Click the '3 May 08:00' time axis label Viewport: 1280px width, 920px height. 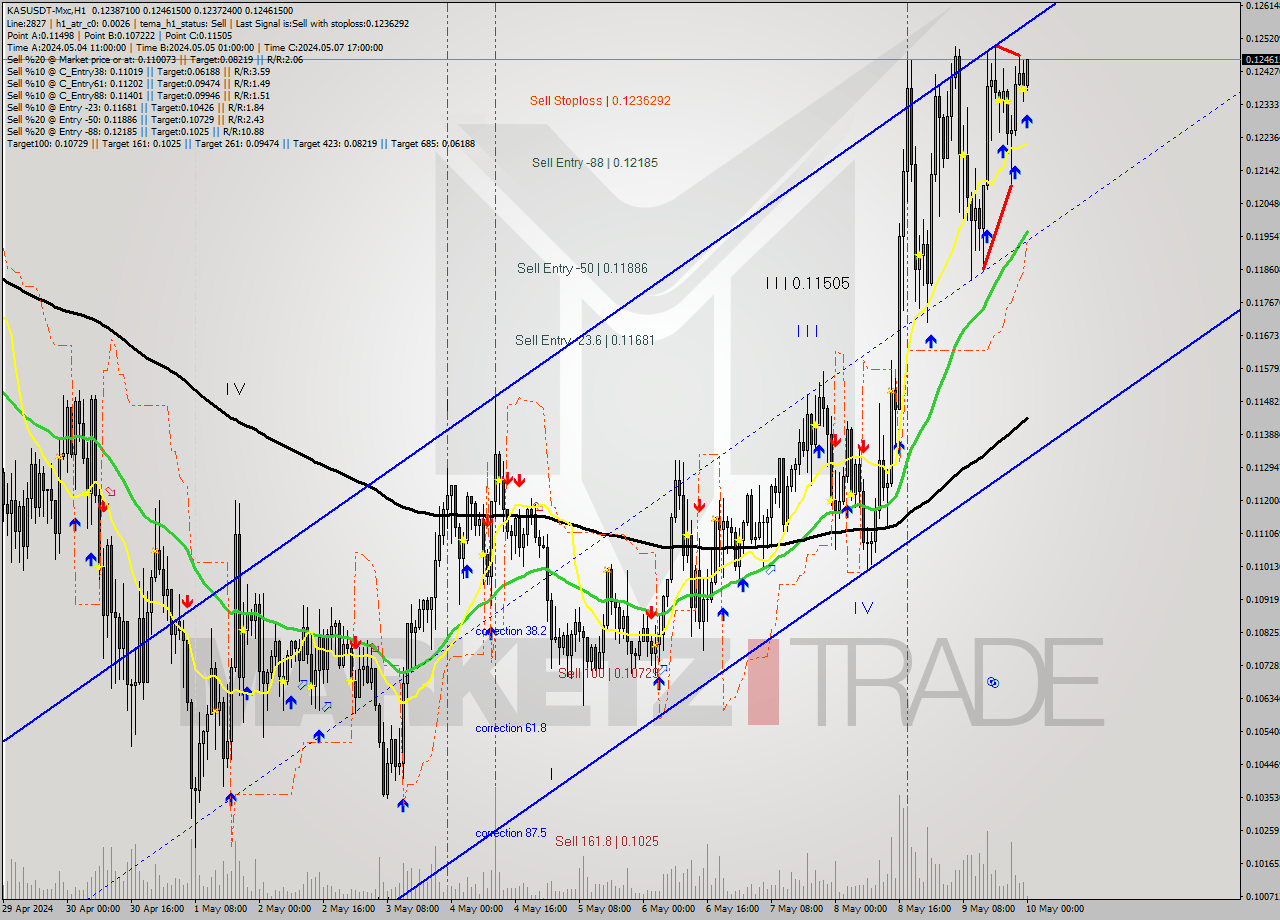tap(412, 909)
